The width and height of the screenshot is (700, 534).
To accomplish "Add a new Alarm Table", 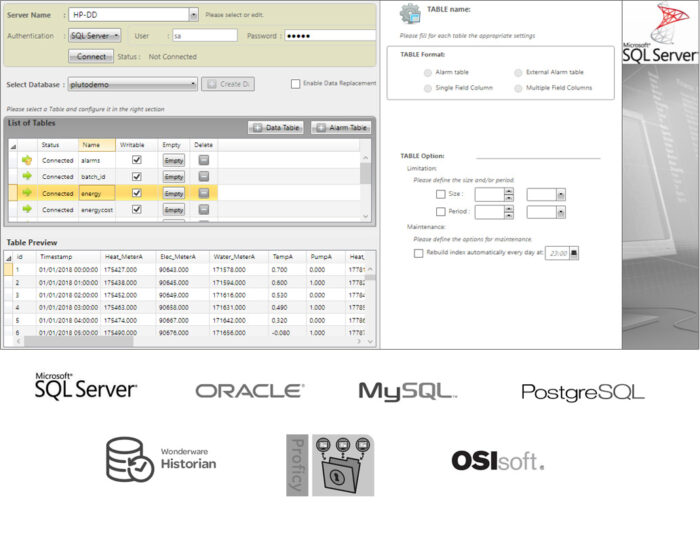I will 341,128.
